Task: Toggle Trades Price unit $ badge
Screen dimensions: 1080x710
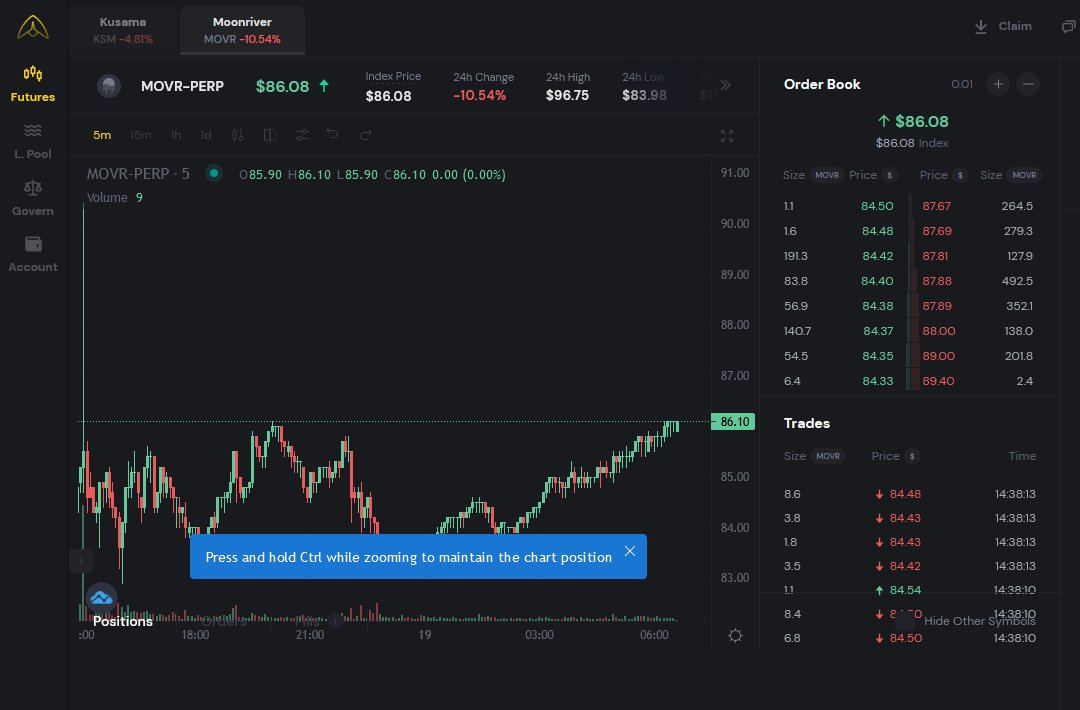Action: [x=912, y=456]
